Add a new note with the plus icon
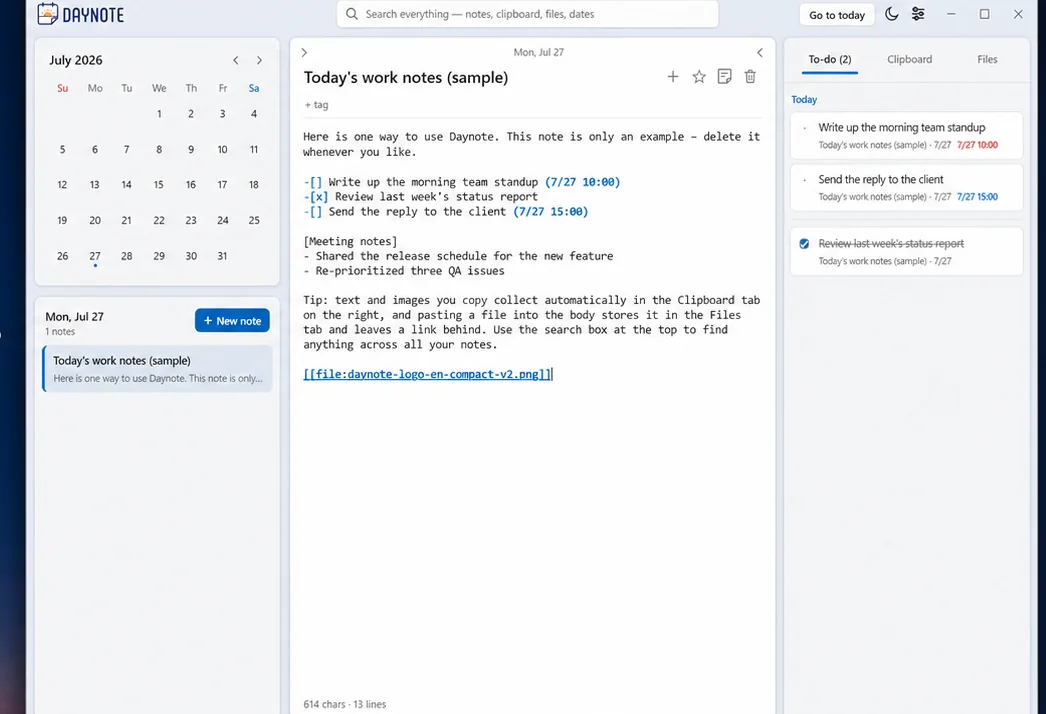Screen dimensions: 1046x714 [672, 77]
